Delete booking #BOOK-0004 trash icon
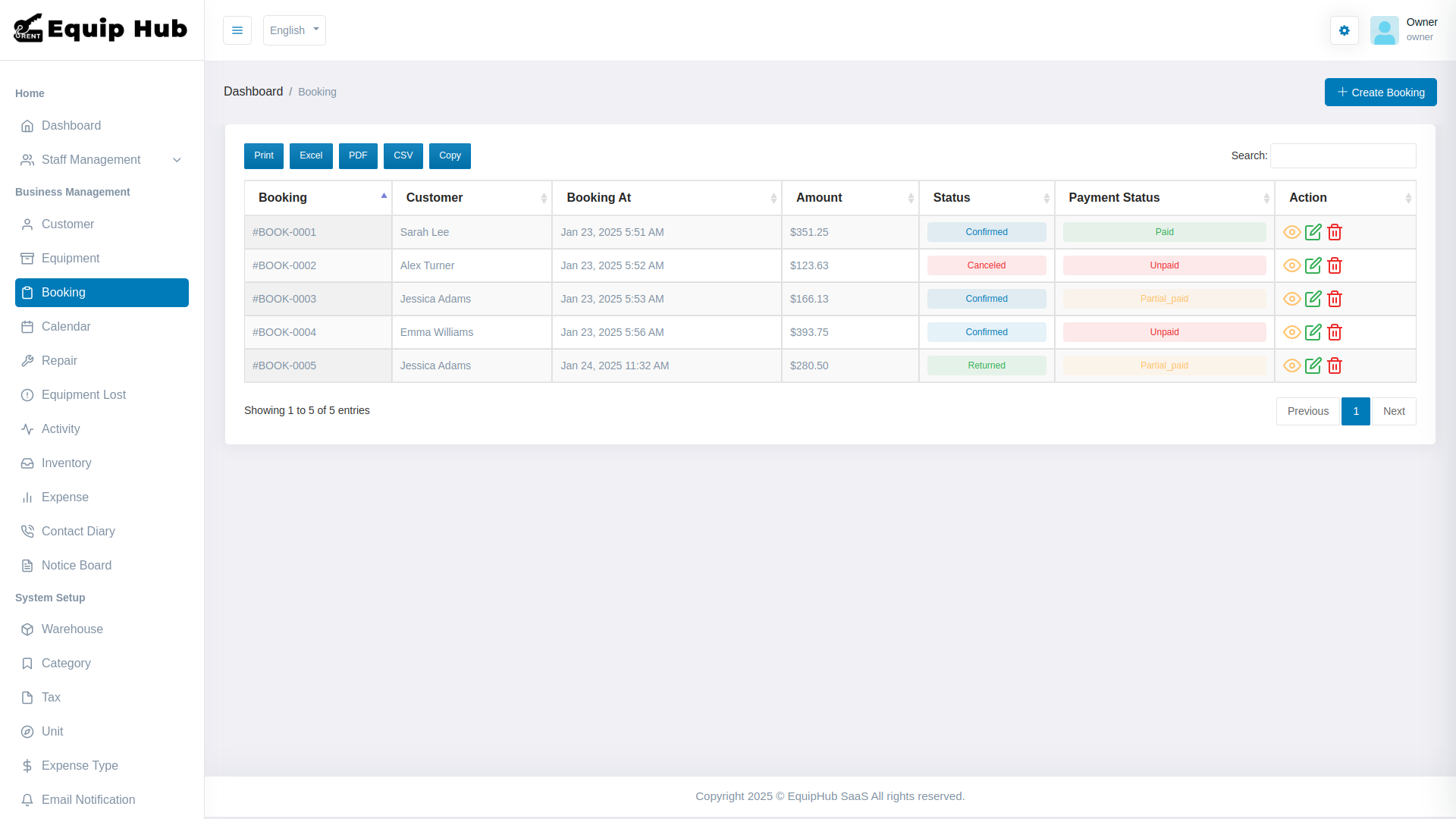1456x819 pixels. [x=1335, y=332]
